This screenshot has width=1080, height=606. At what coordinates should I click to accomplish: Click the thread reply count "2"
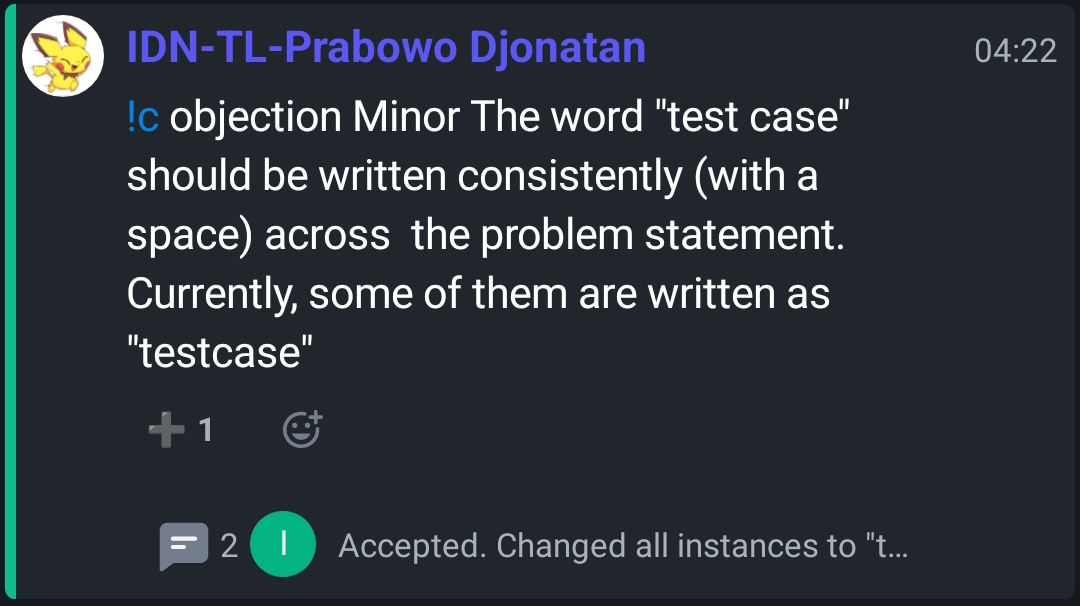point(229,546)
